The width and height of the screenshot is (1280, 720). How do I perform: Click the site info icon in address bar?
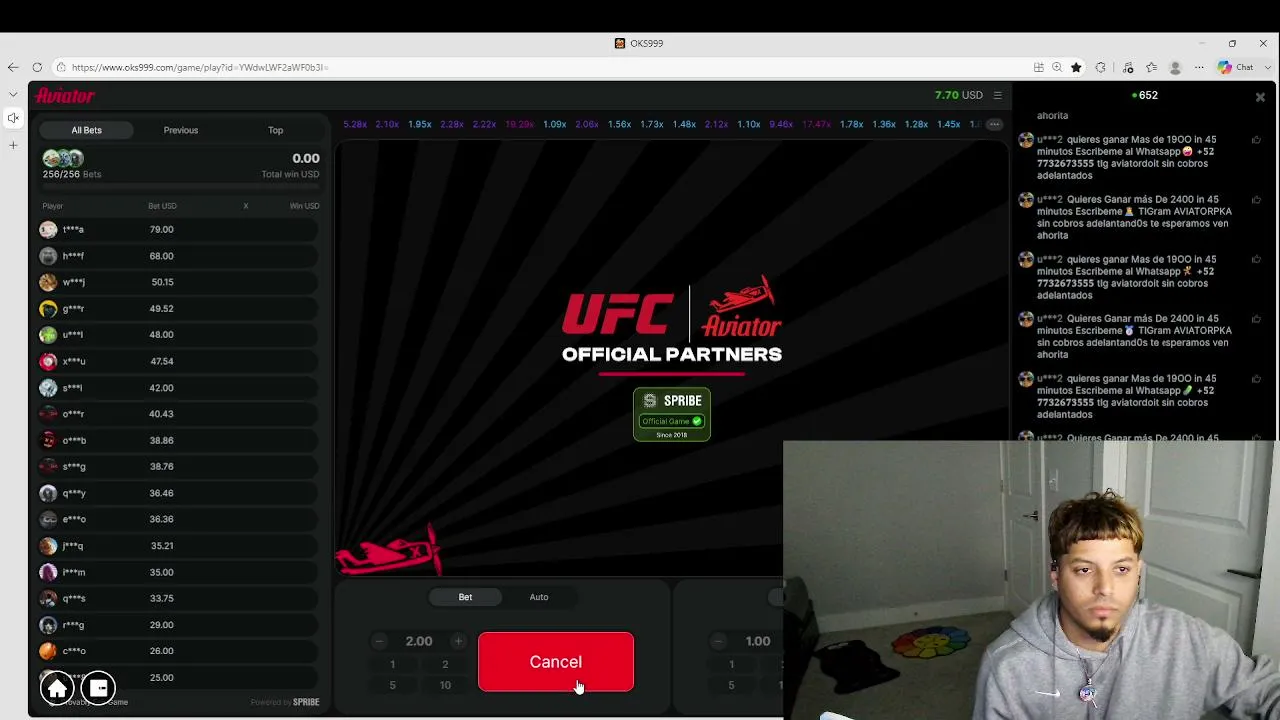click(61, 67)
